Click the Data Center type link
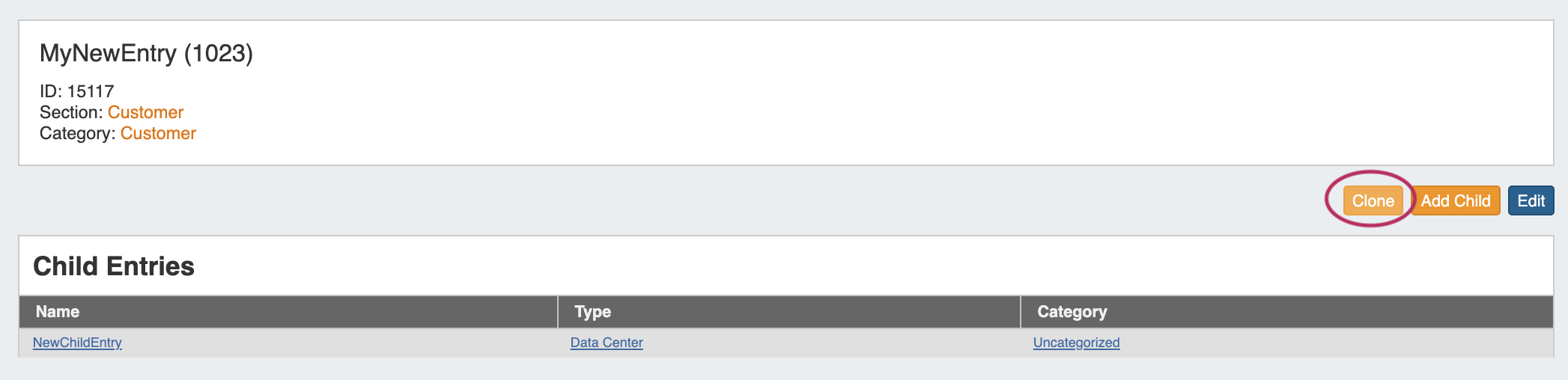The width and height of the screenshot is (1568, 380). [x=607, y=343]
